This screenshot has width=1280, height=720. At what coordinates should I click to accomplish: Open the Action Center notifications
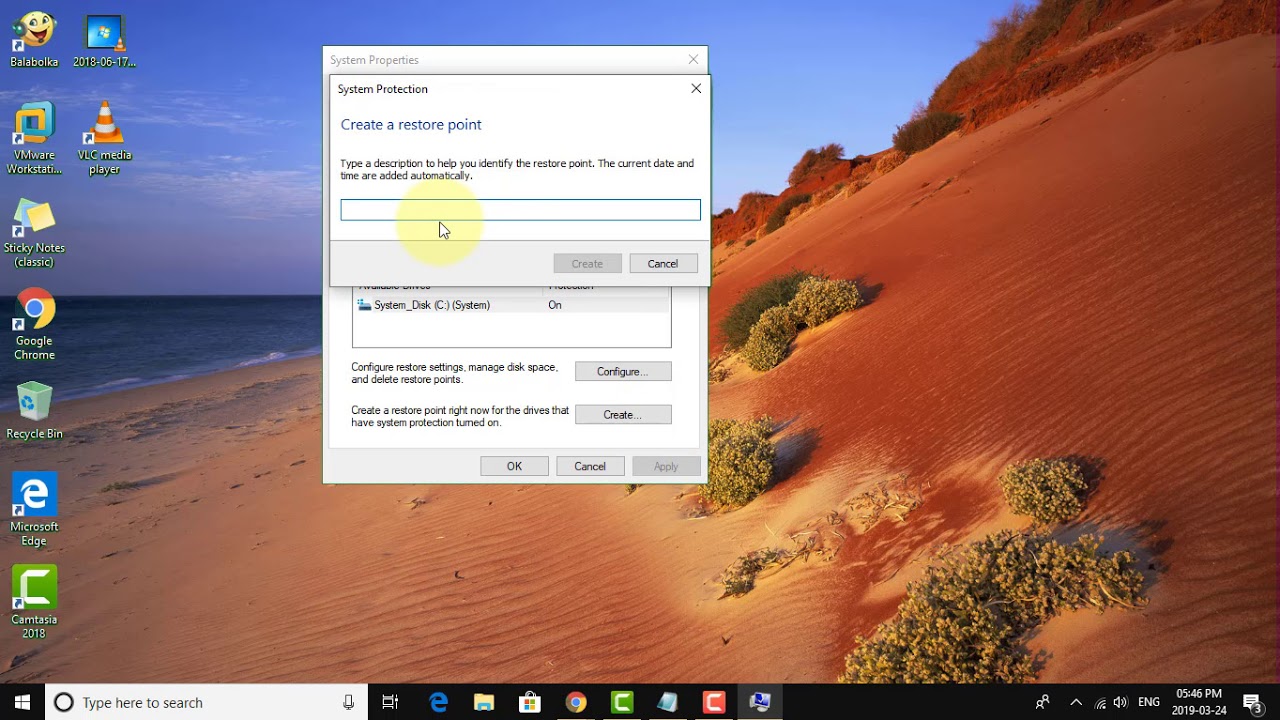(x=1254, y=702)
